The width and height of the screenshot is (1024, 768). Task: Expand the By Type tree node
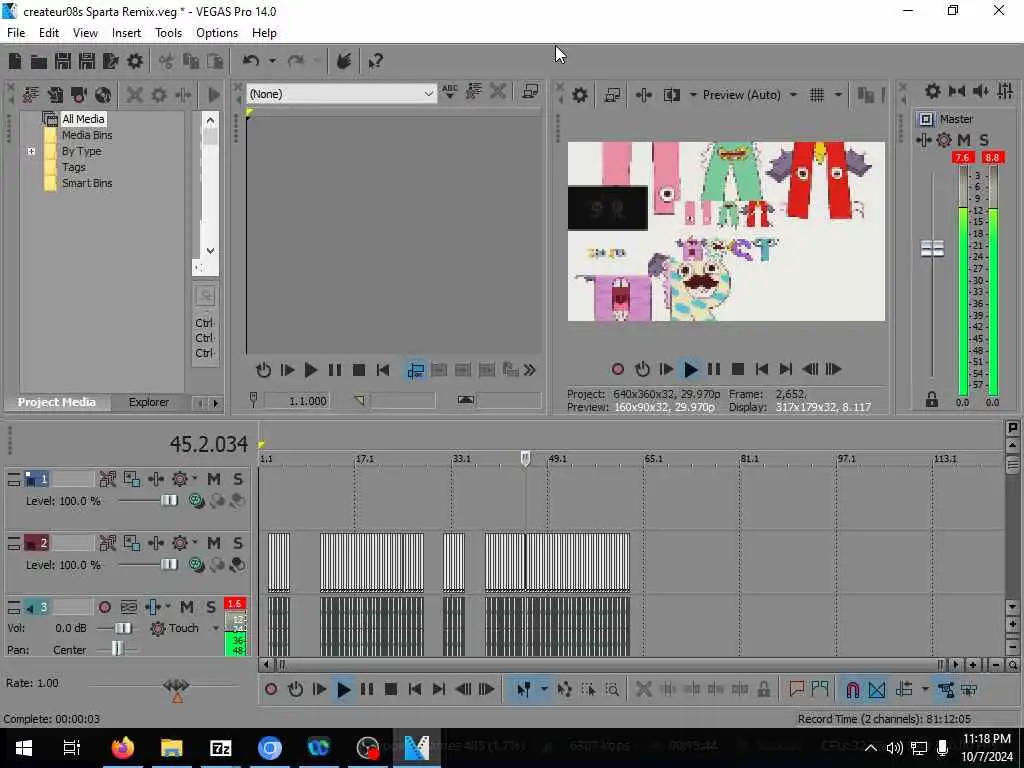tap(31, 151)
